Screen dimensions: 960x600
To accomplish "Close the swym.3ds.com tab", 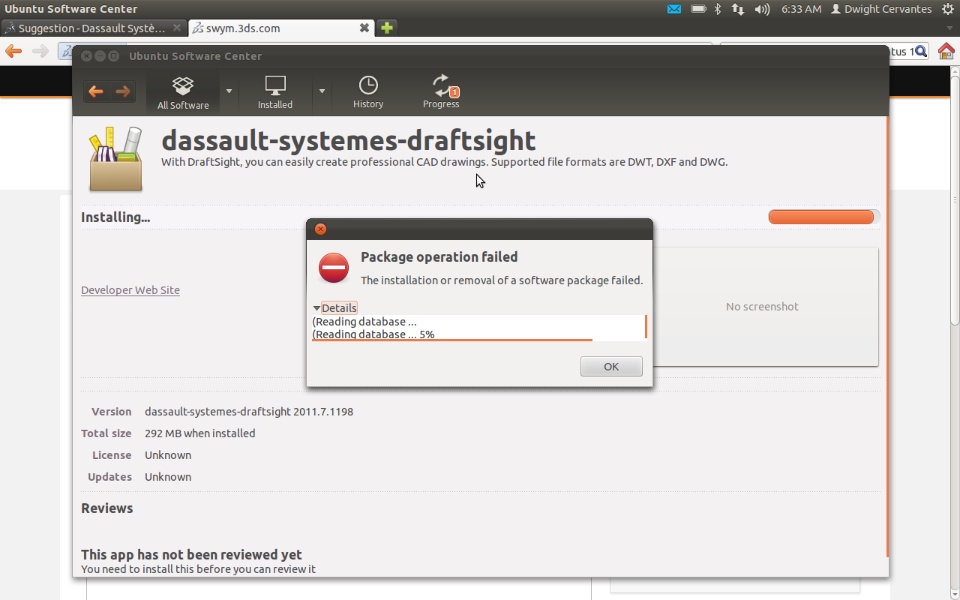I will 364,28.
